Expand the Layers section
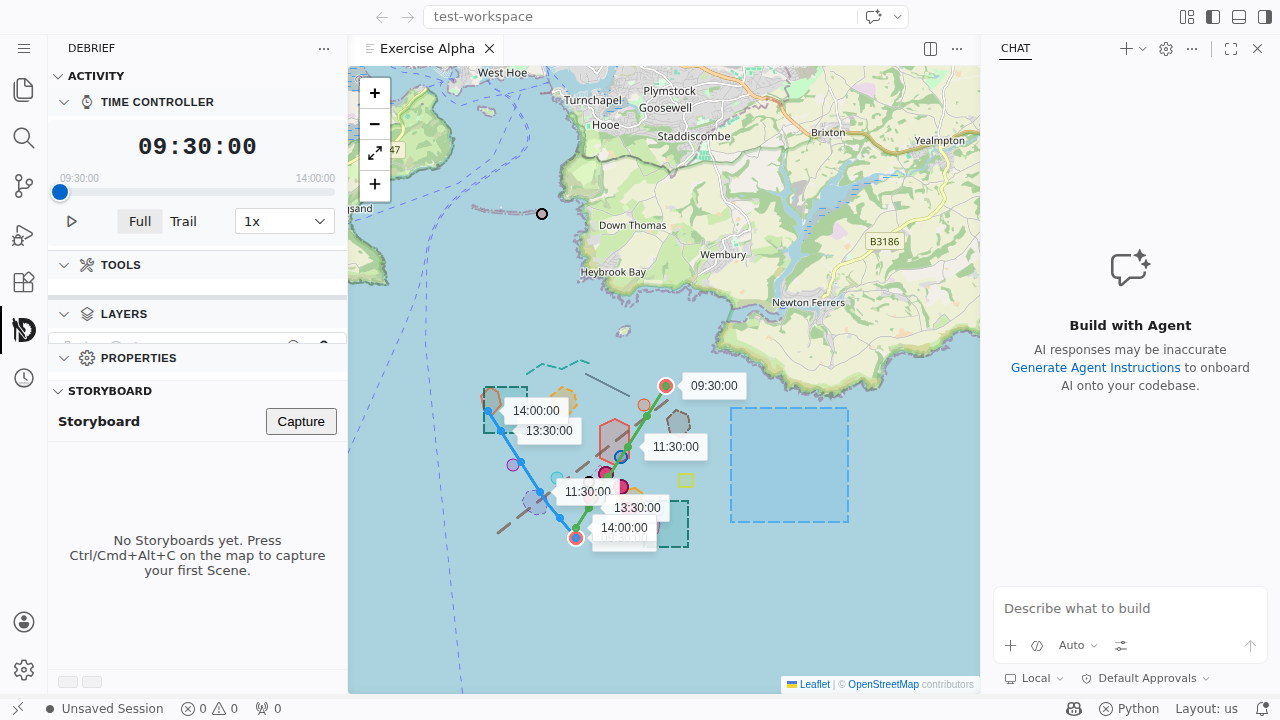1280x720 pixels. pyautogui.click(x=64, y=314)
